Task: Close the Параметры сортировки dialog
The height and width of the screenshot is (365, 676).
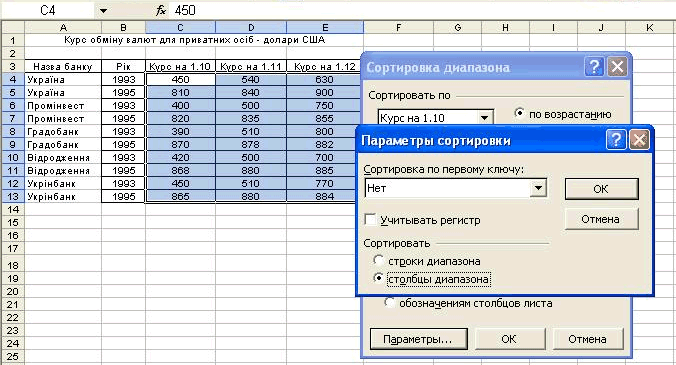Action: point(639,140)
